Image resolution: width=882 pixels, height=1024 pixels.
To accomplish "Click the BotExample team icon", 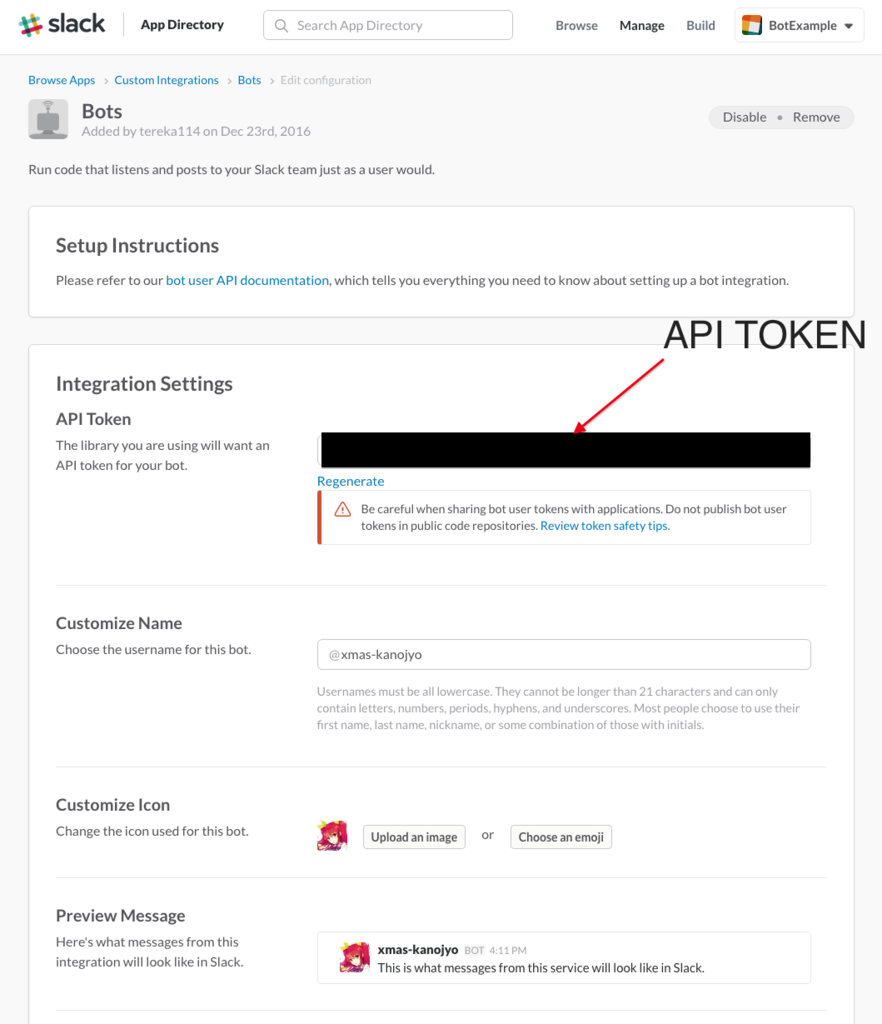I will [752, 25].
